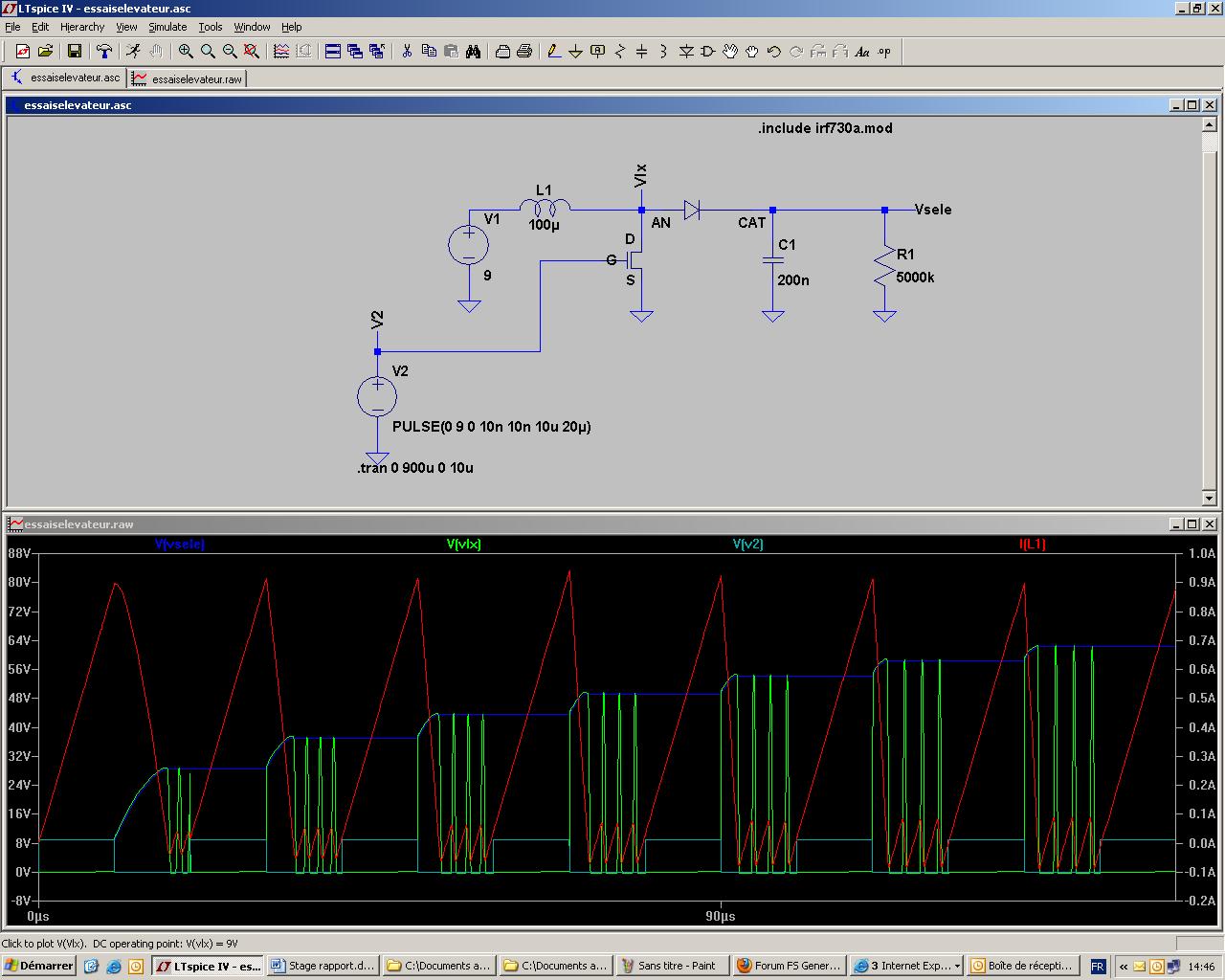This screenshot has height=980, width=1225.
Task: Place a Ground symbol from toolbar
Action: [x=575, y=52]
